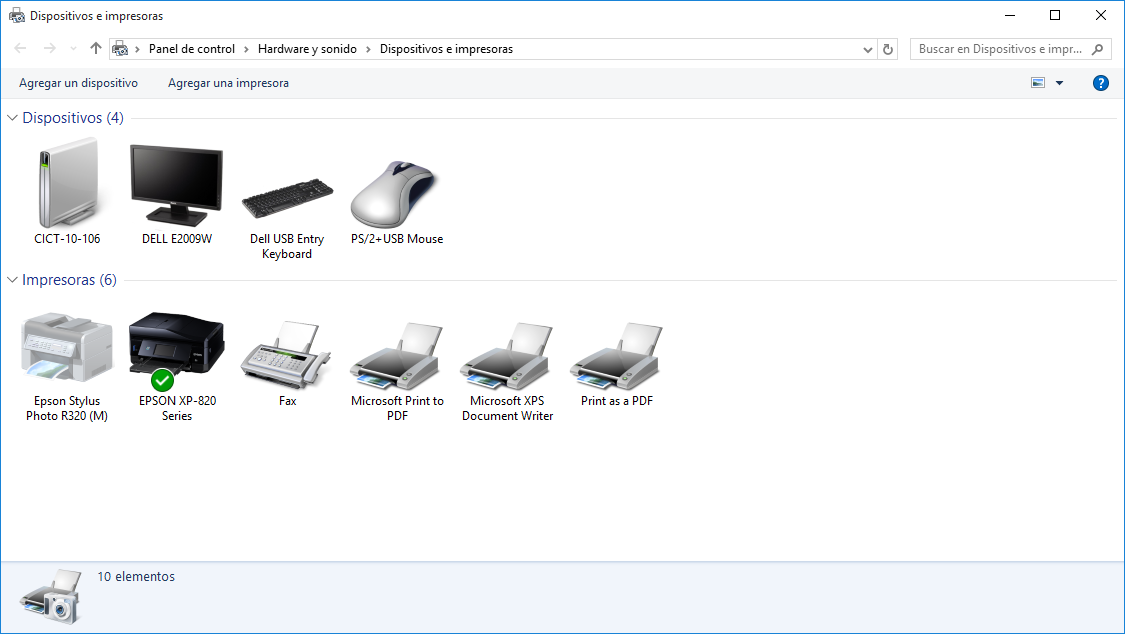Select the PS/2+USB Mouse device
The height and width of the screenshot is (634, 1125).
pyautogui.click(x=396, y=193)
